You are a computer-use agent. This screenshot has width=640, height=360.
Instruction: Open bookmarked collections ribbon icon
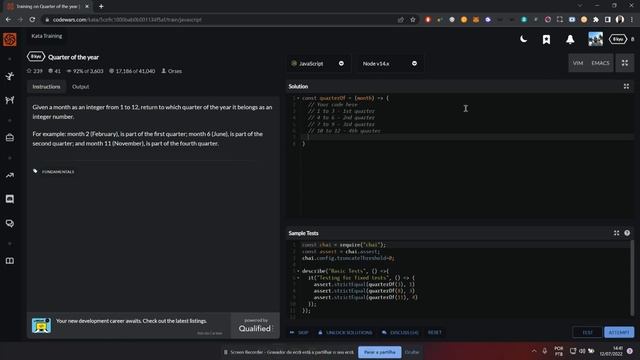pos(546,39)
